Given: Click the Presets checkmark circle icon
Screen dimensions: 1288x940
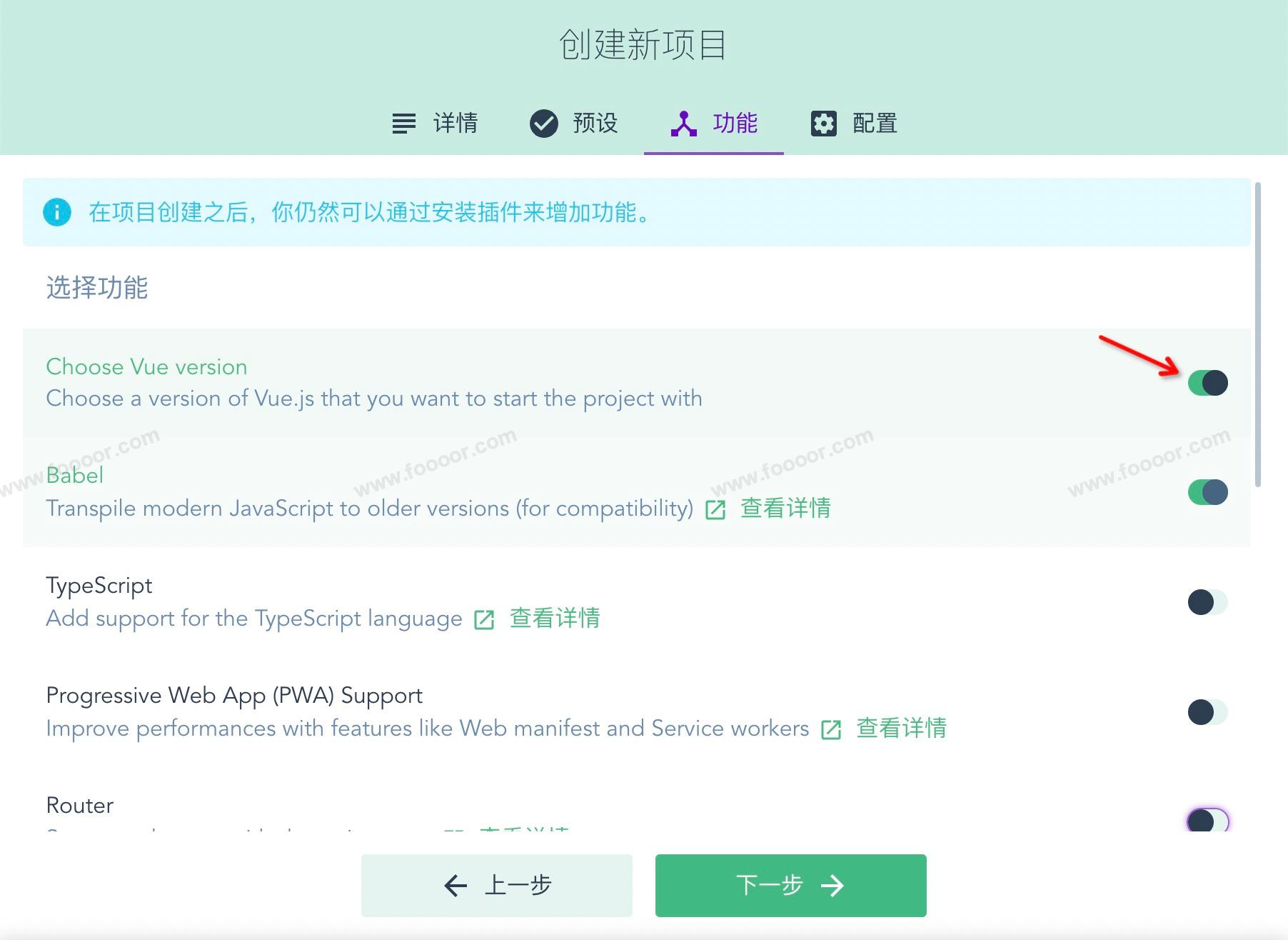Looking at the screenshot, I should [543, 124].
